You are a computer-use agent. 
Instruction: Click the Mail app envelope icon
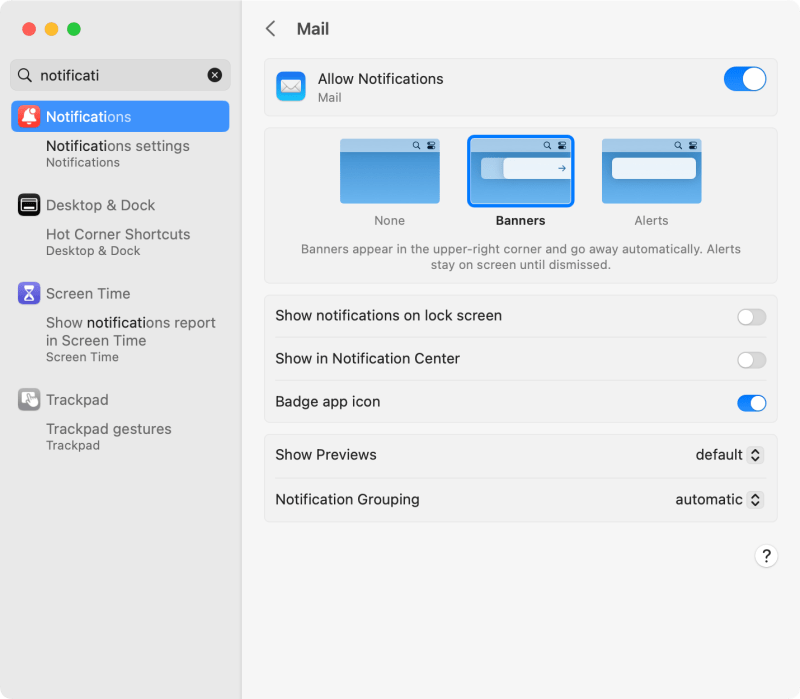click(290, 86)
